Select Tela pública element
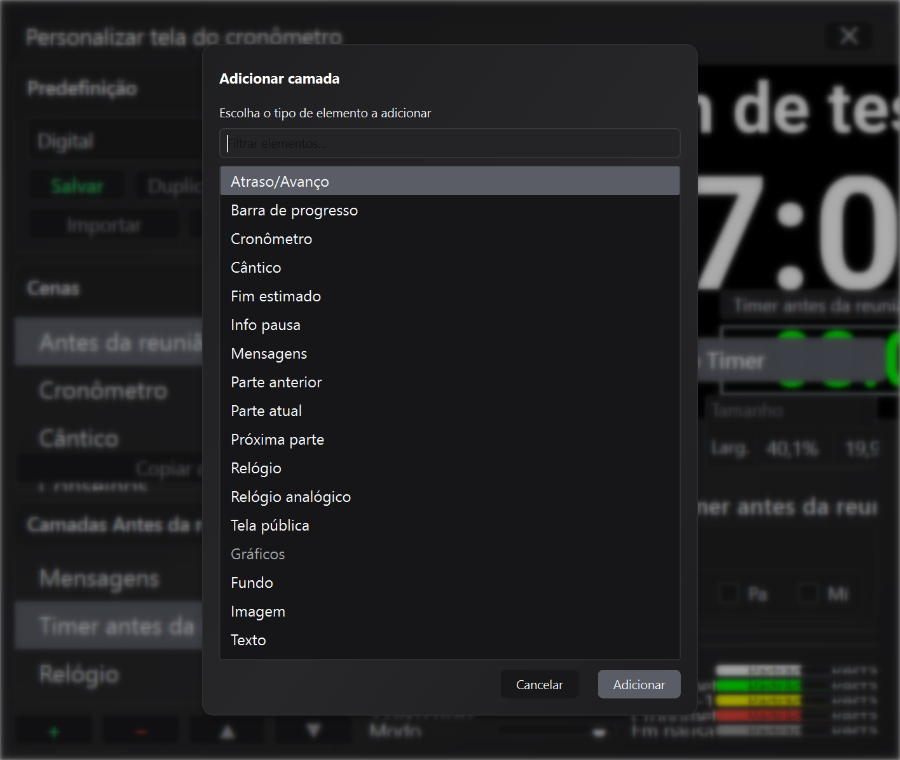Viewport: 900px width, 760px height. pyautogui.click(x=449, y=526)
